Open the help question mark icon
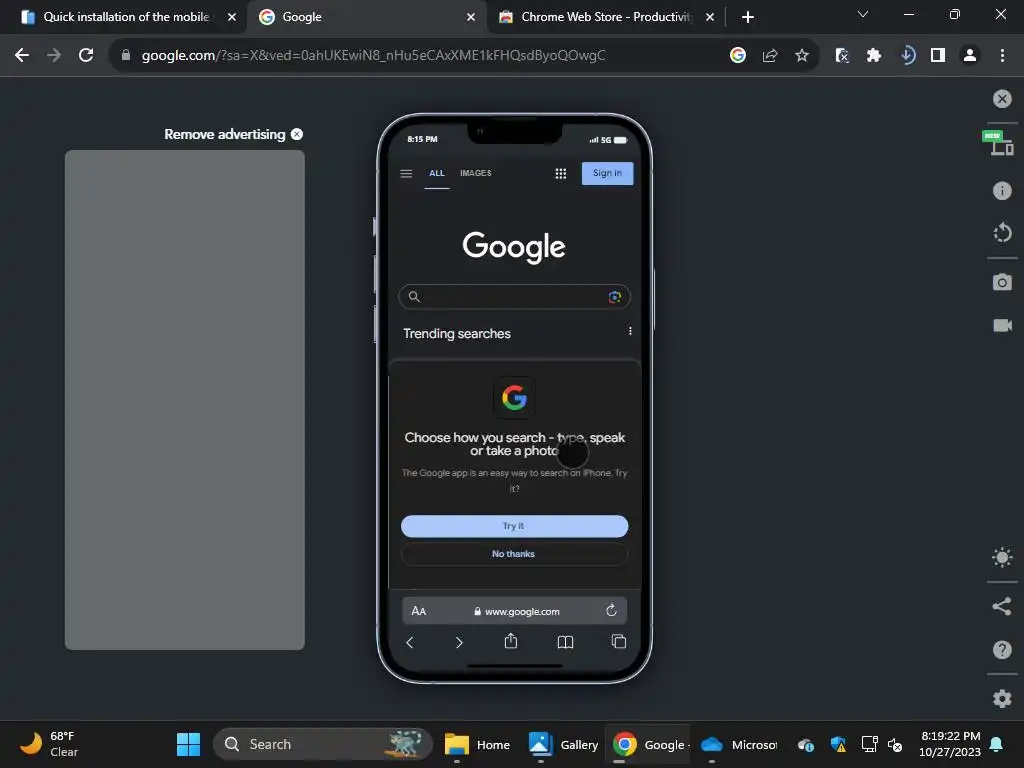The width and height of the screenshot is (1024, 768). [1002, 650]
